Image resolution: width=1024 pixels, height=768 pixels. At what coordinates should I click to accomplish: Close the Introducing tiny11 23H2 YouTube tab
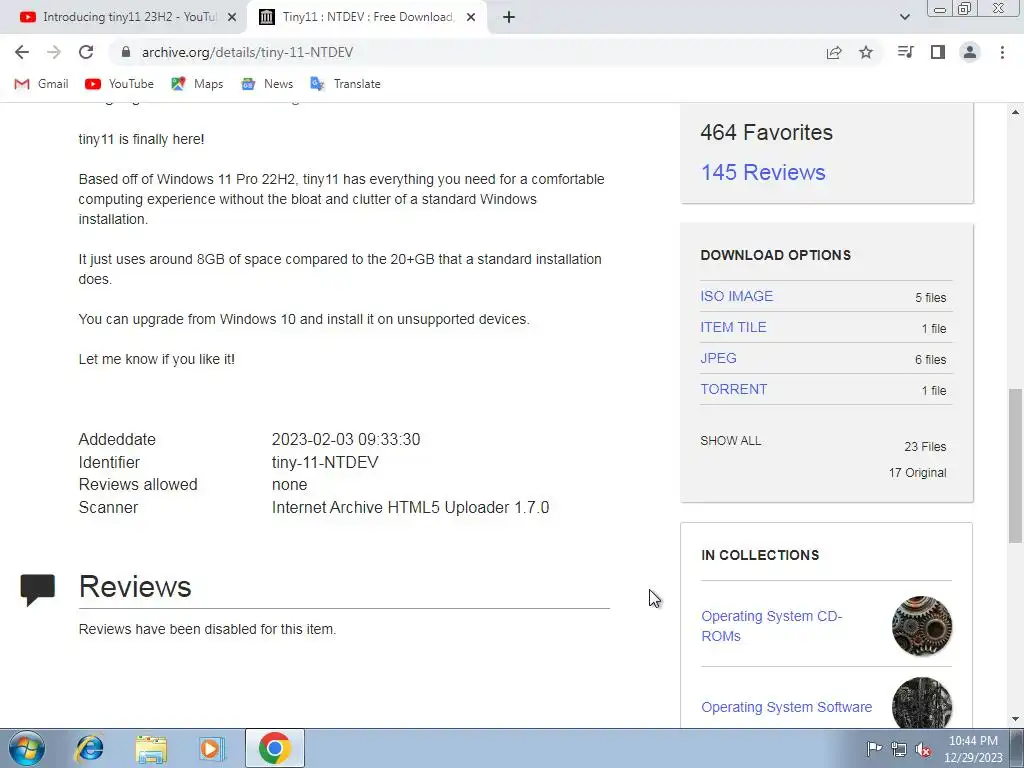231,17
